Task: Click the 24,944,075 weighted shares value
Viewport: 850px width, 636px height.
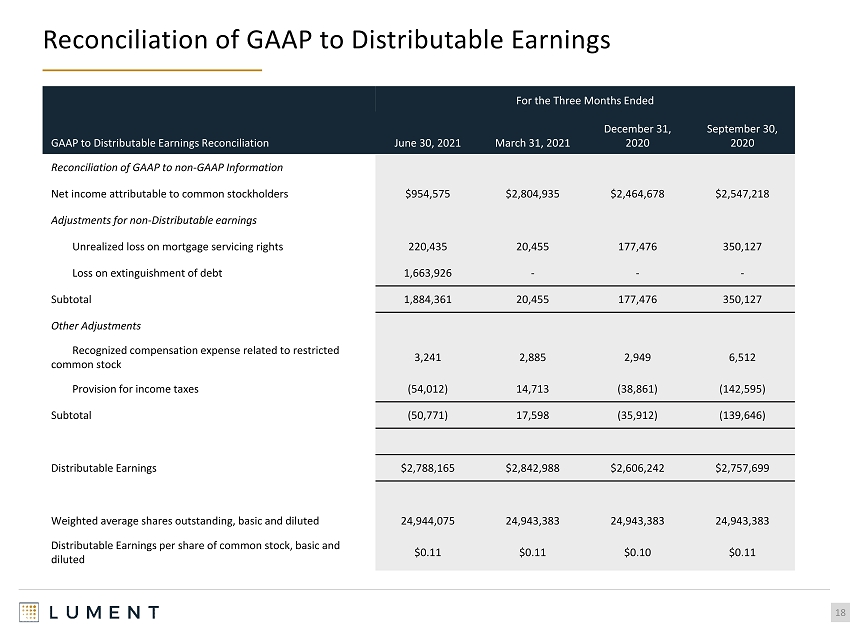Action: 427,521
